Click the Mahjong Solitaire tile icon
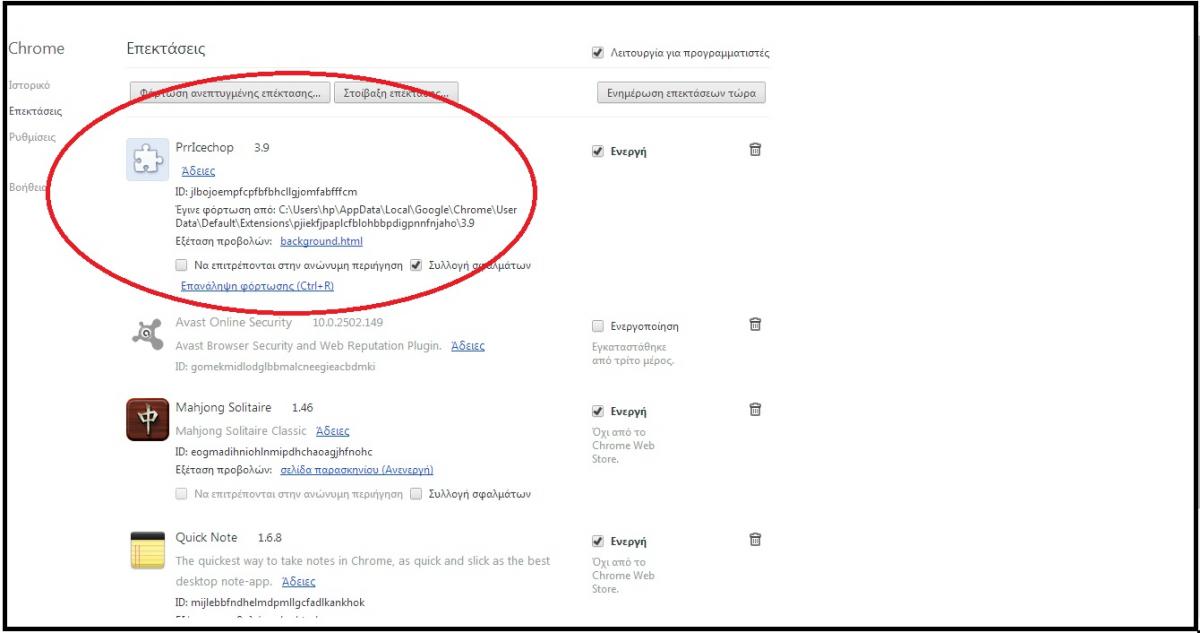Viewport: 1200px width, 633px height. (x=147, y=420)
